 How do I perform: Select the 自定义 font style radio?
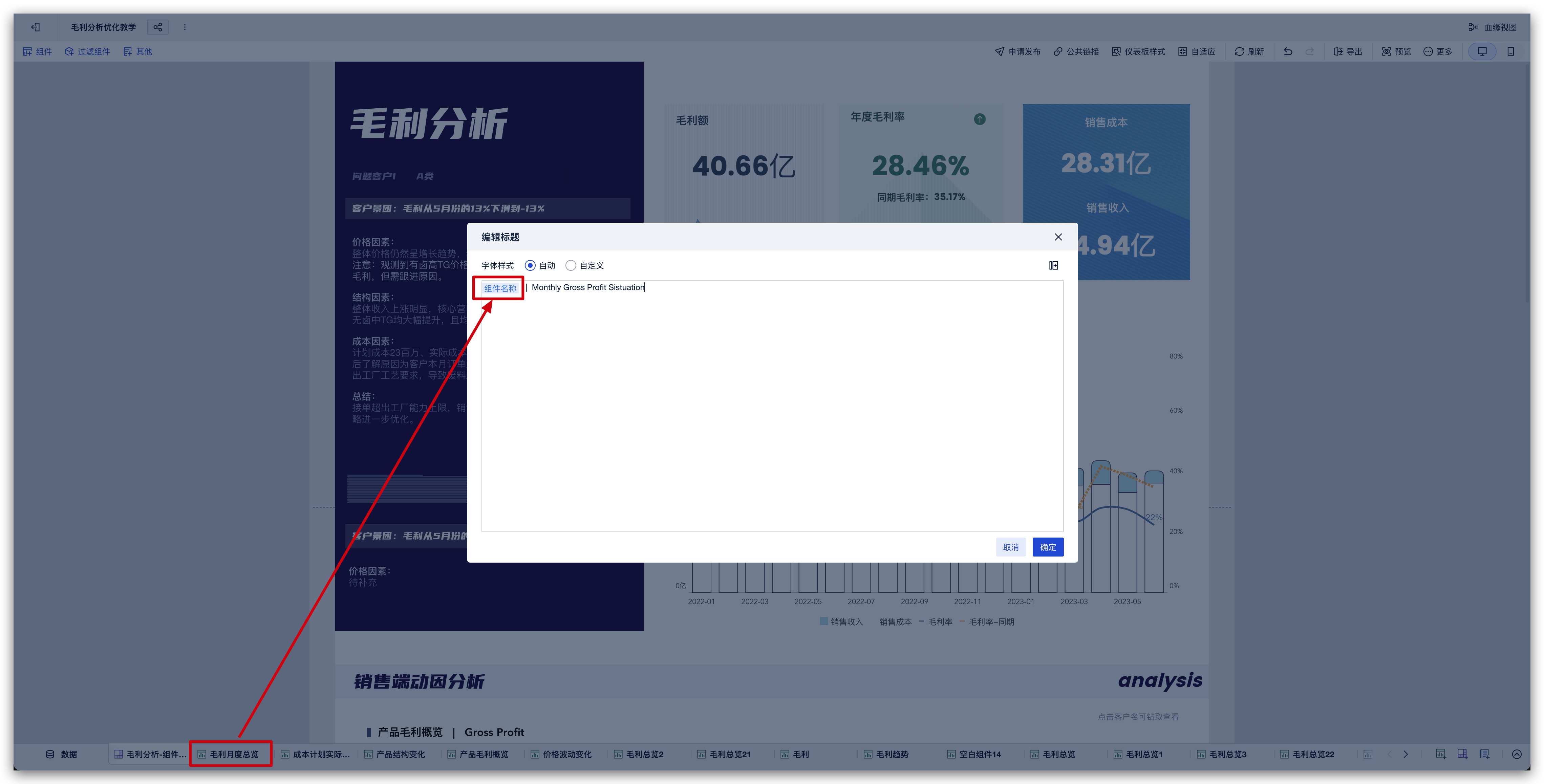click(x=571, y=265)
